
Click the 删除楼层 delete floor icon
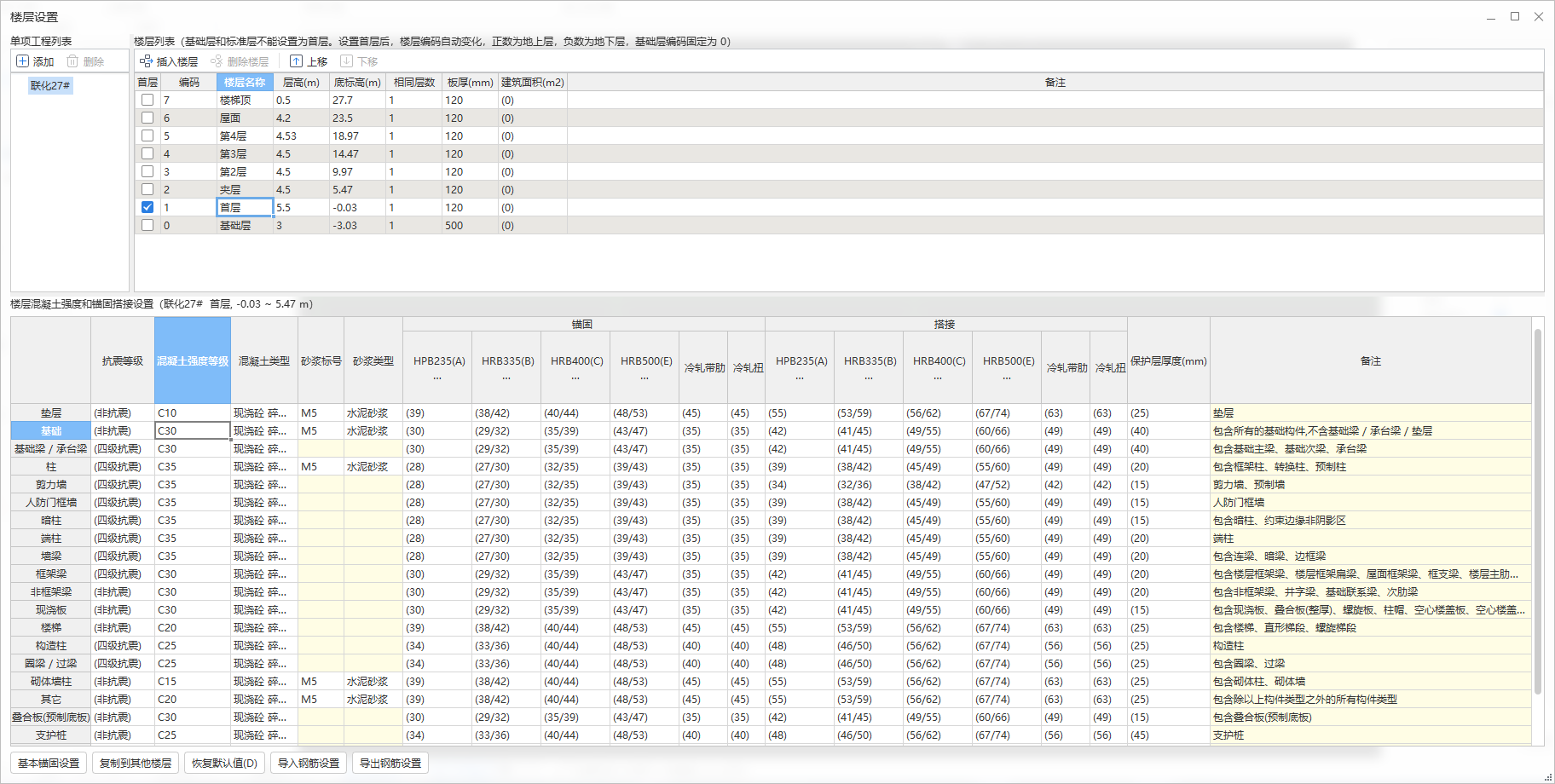click(x=217, y=61)
